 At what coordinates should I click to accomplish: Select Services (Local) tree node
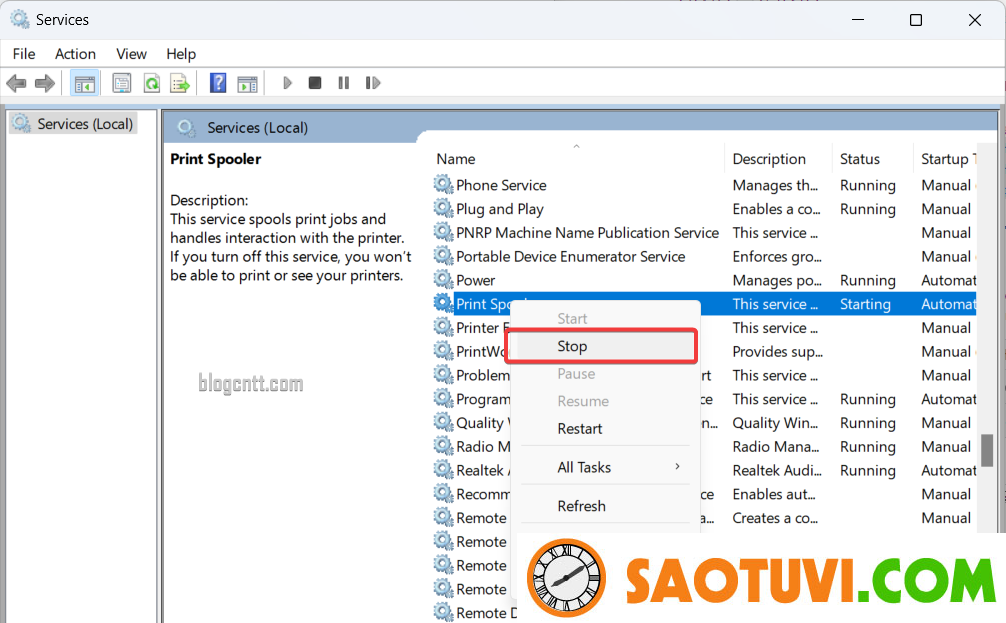(x=74, y=124)
